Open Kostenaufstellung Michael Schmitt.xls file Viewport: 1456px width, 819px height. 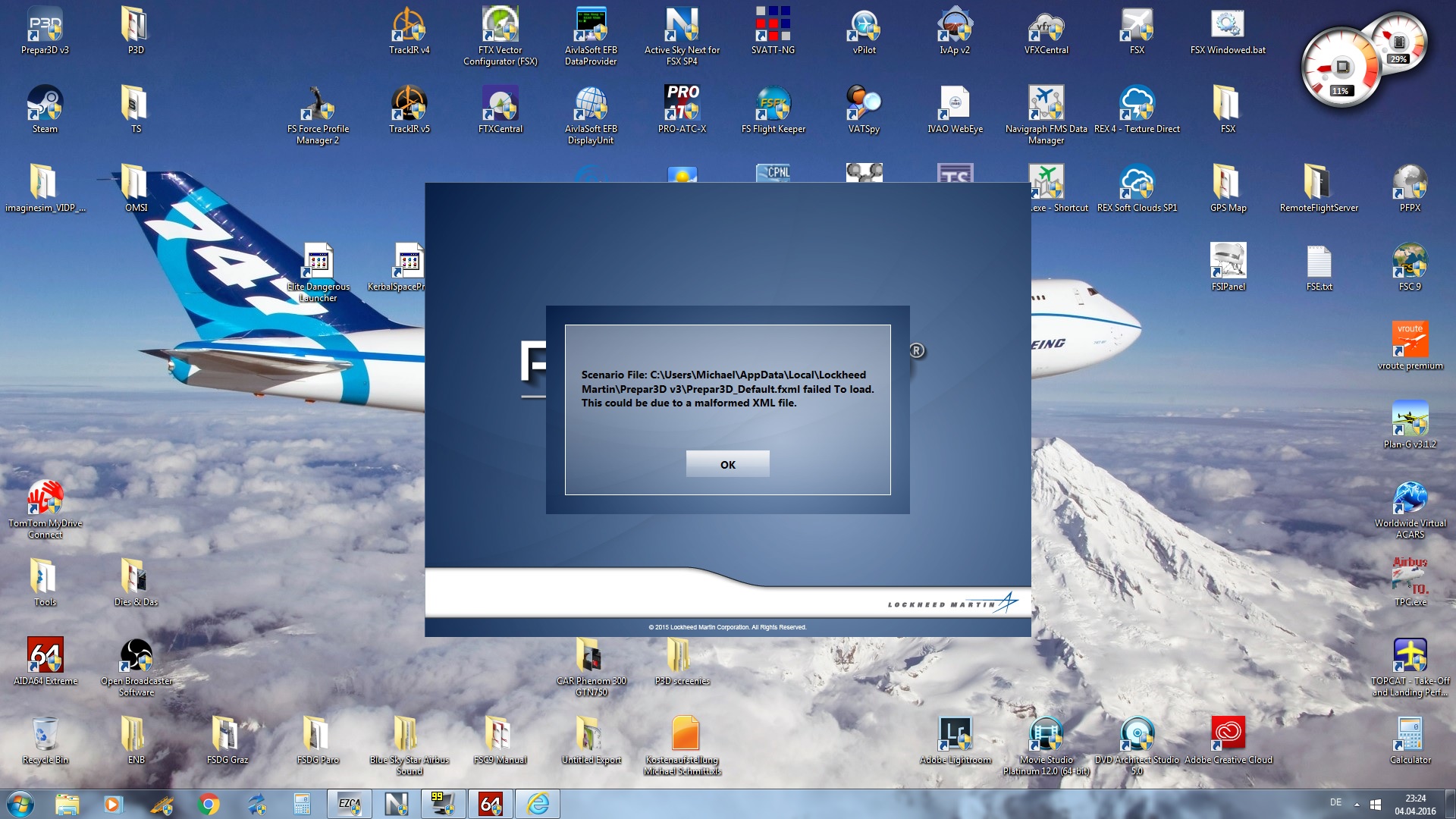682,745
